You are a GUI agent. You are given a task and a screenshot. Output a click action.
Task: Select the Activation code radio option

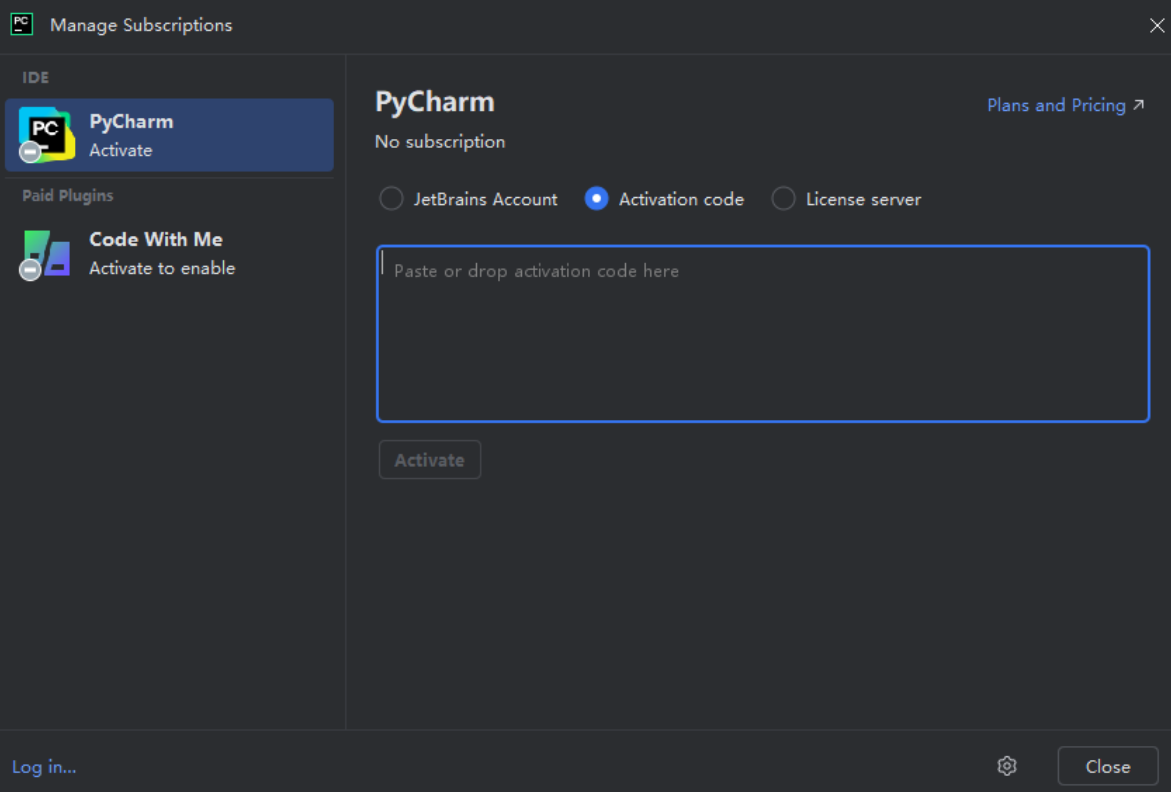(x=596, y=199)
